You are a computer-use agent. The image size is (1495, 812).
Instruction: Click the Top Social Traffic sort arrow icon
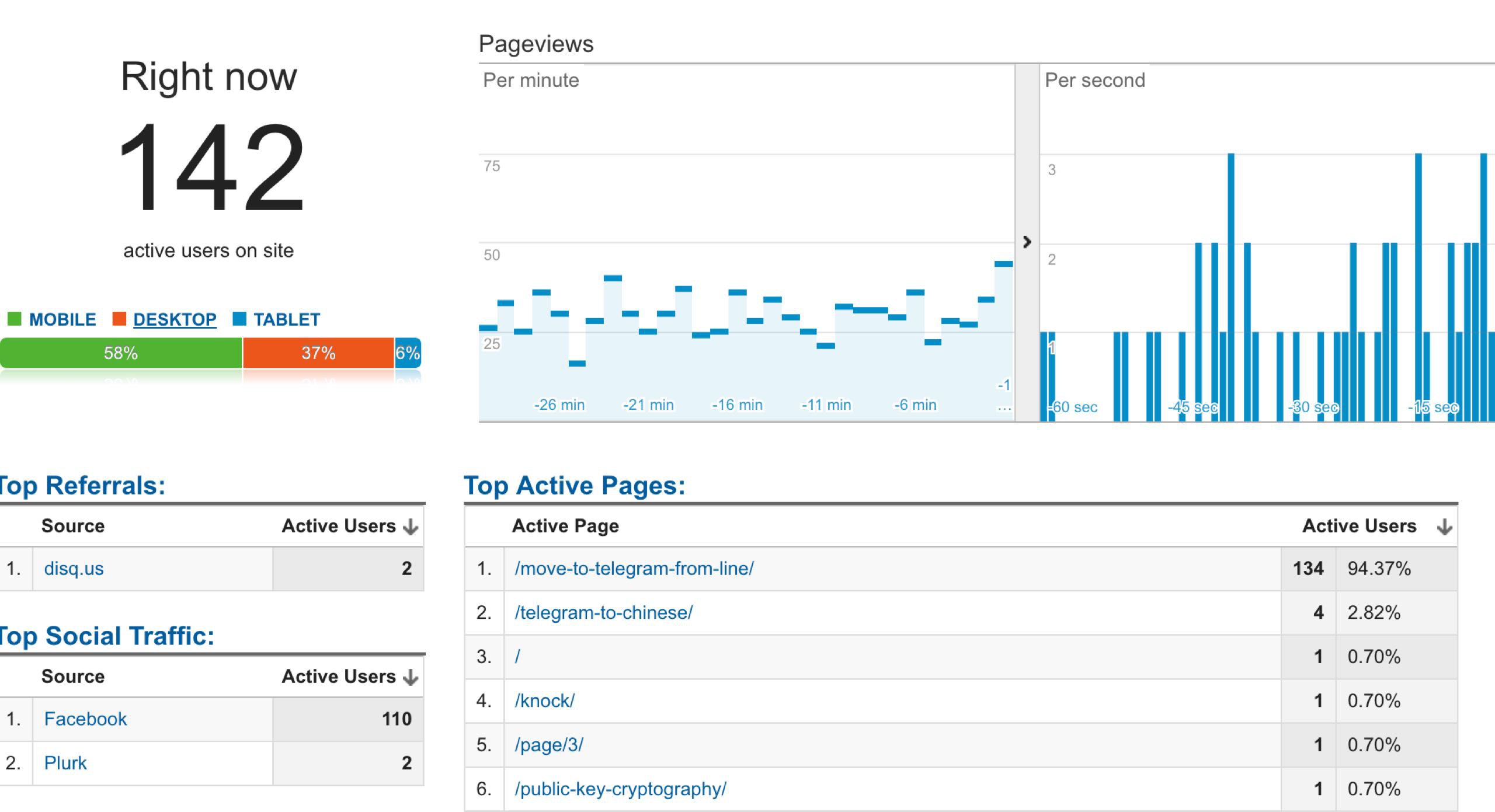[x=411, y=678]
